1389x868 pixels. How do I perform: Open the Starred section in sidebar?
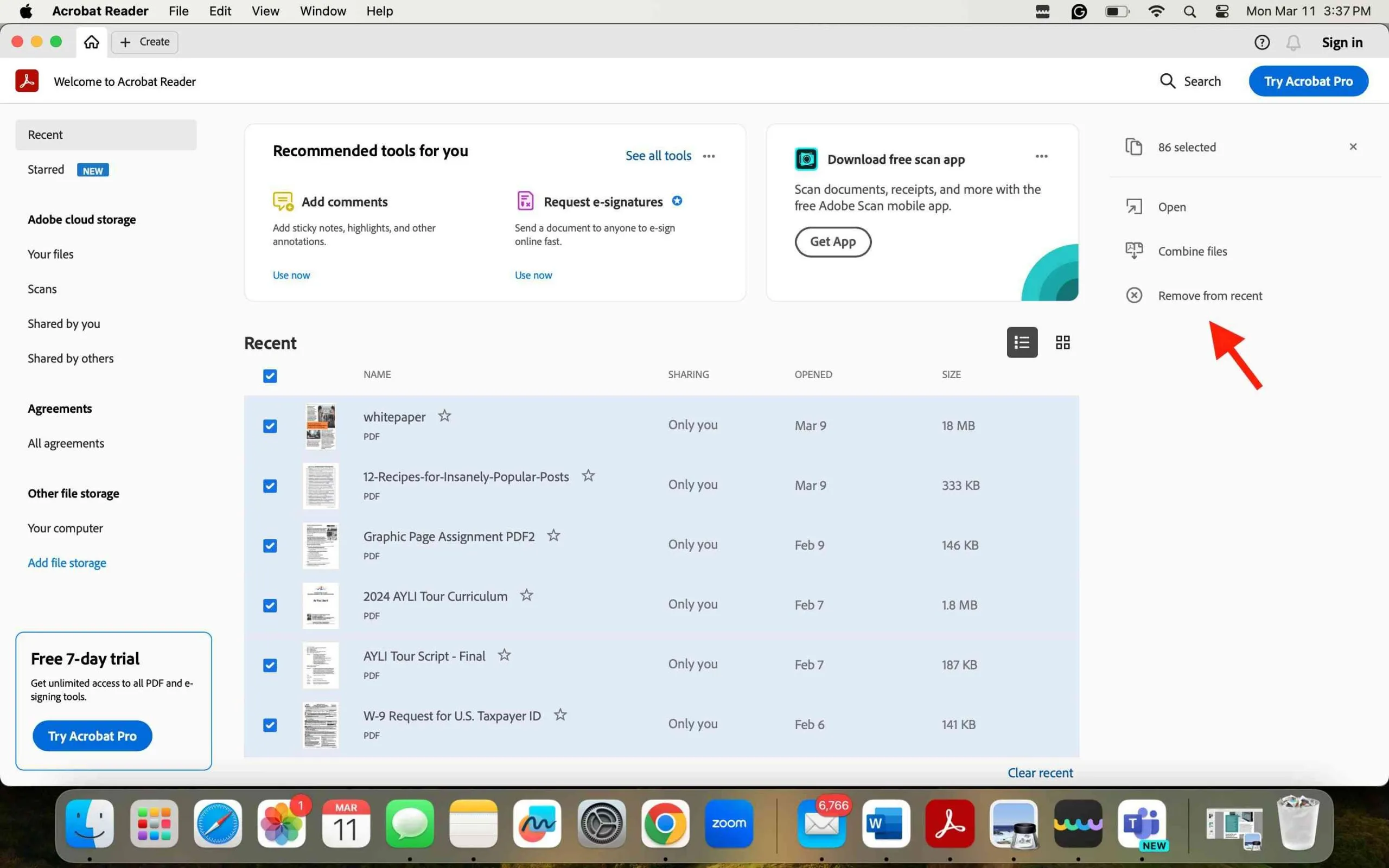click(x=46, y=169)
